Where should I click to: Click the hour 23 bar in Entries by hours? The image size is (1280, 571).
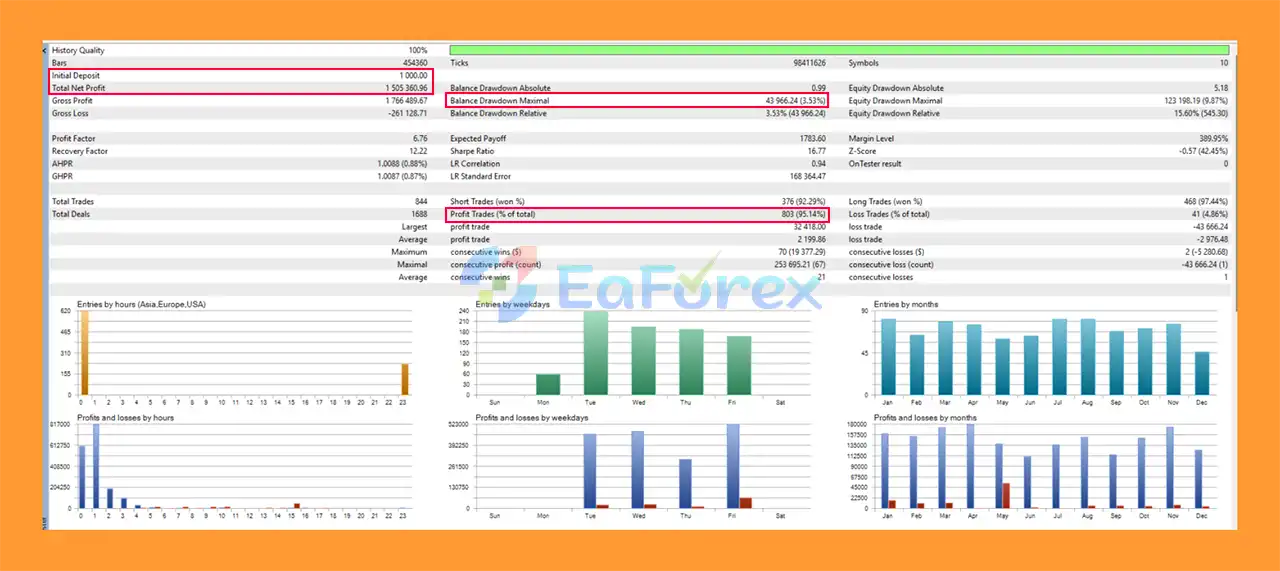404,379
